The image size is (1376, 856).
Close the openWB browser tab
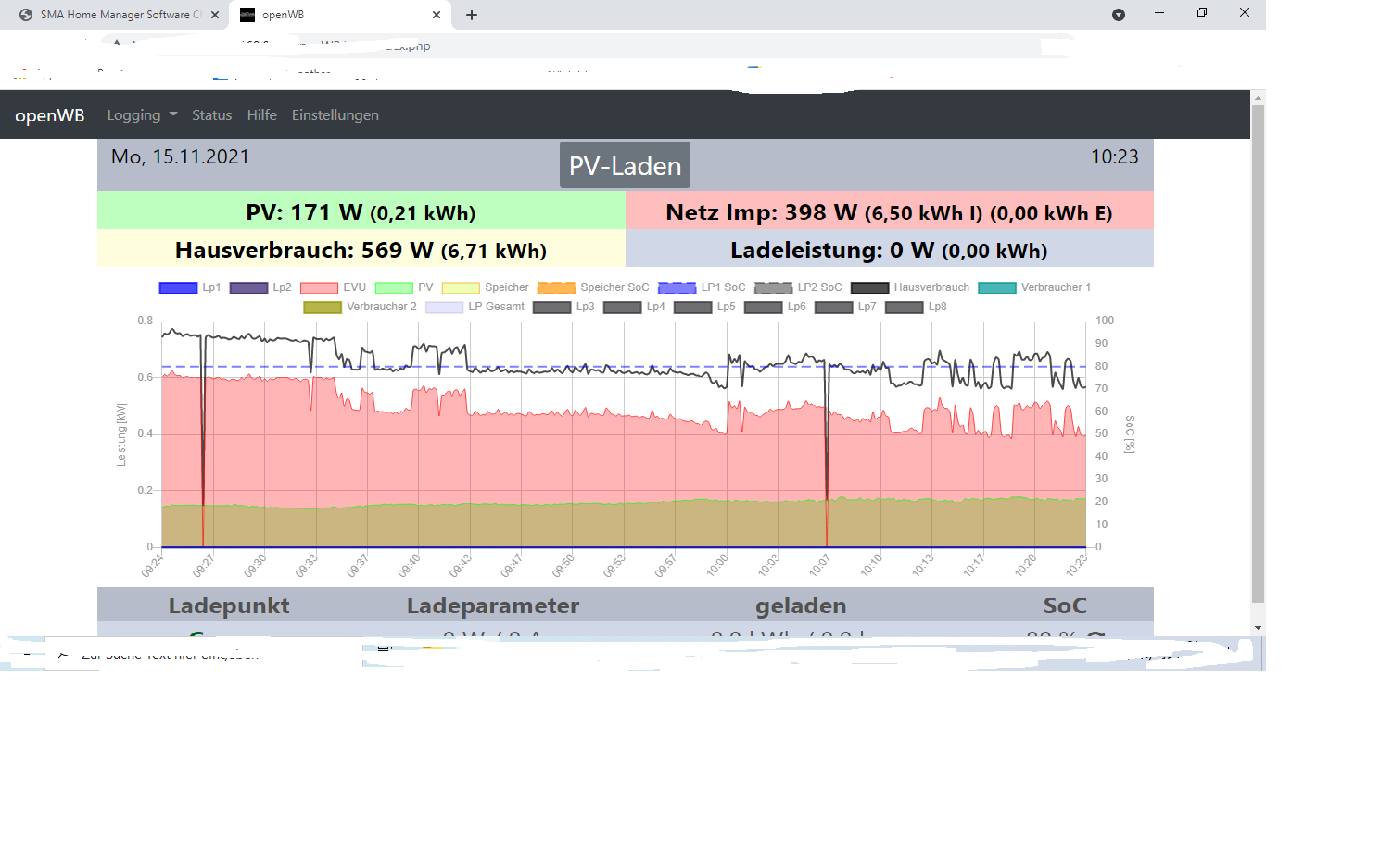[436, 15]
